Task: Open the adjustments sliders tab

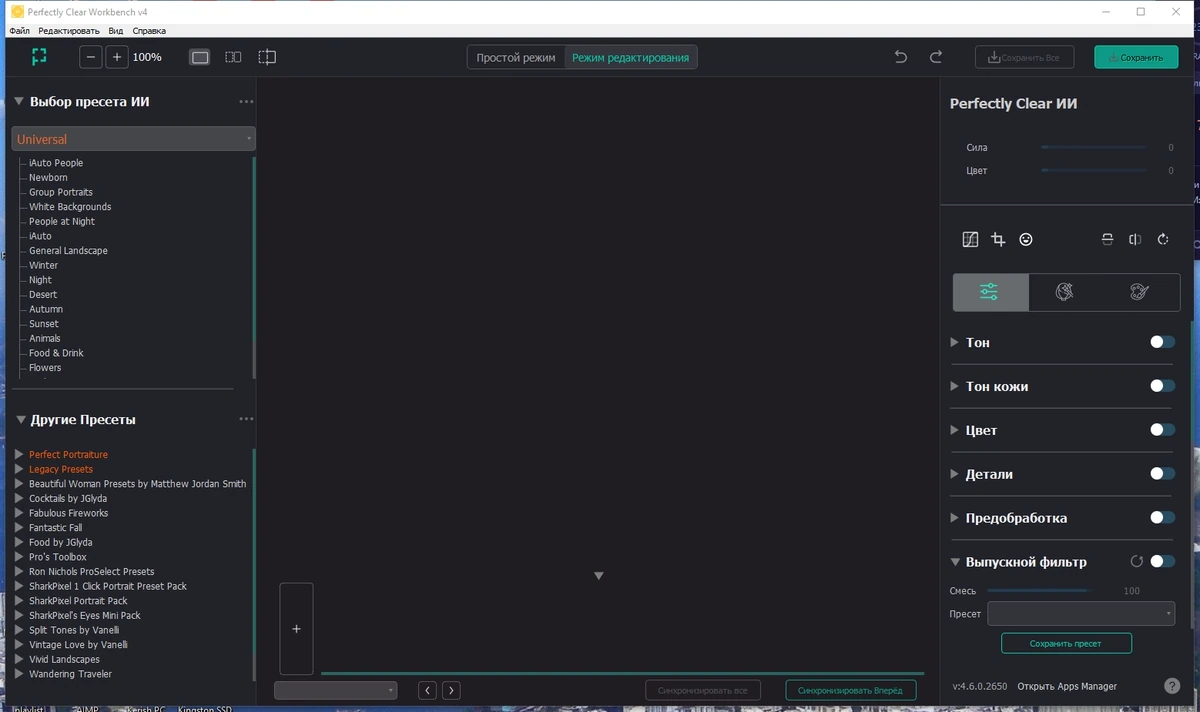Action: pyautogui.click(x=990, y=292)
